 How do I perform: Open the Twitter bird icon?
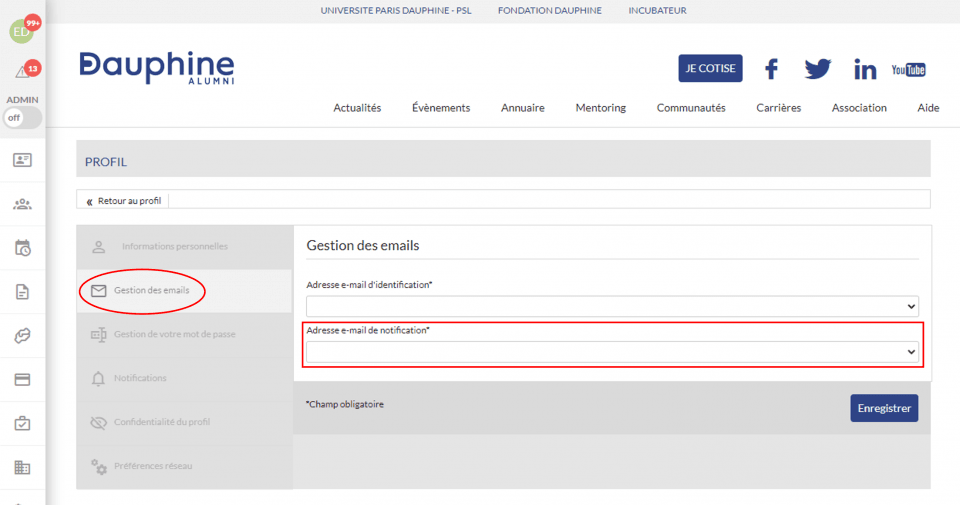pos(818,69)
